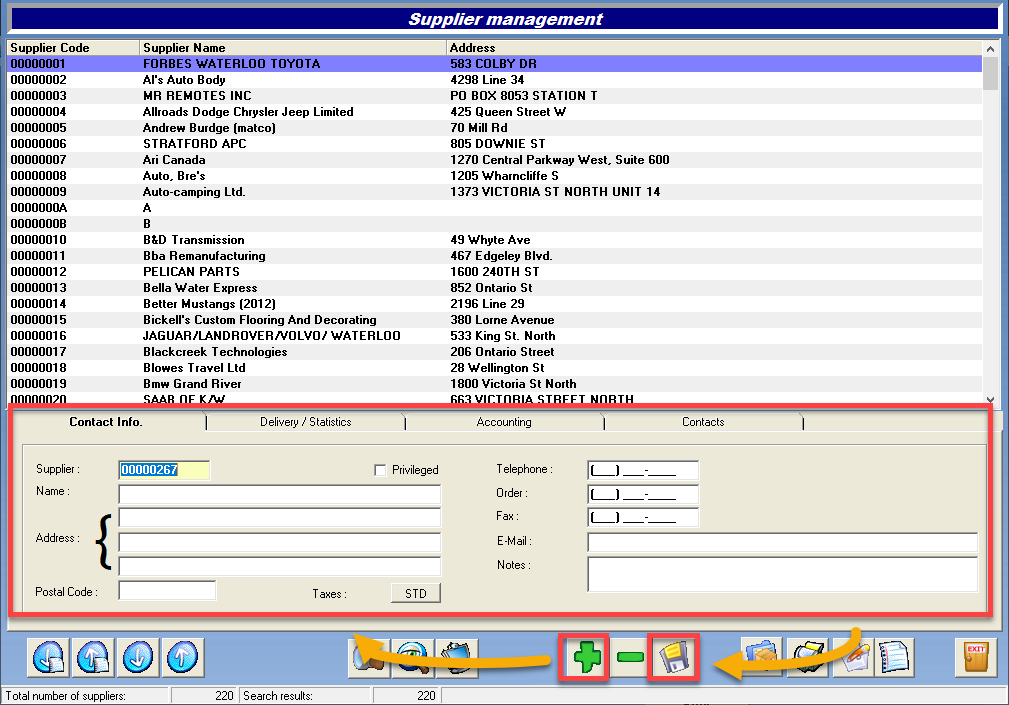The image size is (1009, 705).
Task: Sort by the Supplier Code column header
Action: click(73, 48)
